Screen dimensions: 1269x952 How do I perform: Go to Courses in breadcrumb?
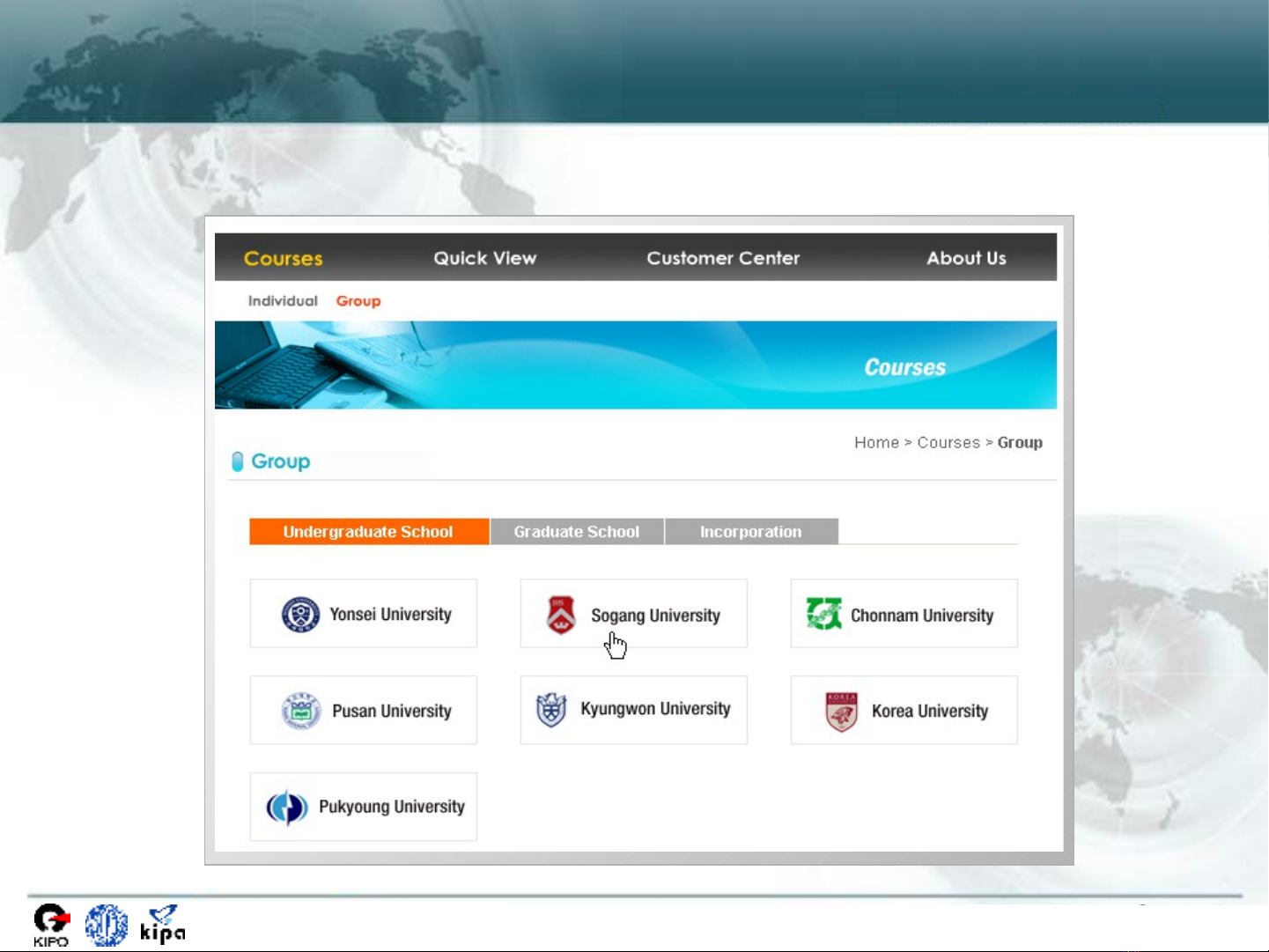pyautogui.click(x=948, y=443)
